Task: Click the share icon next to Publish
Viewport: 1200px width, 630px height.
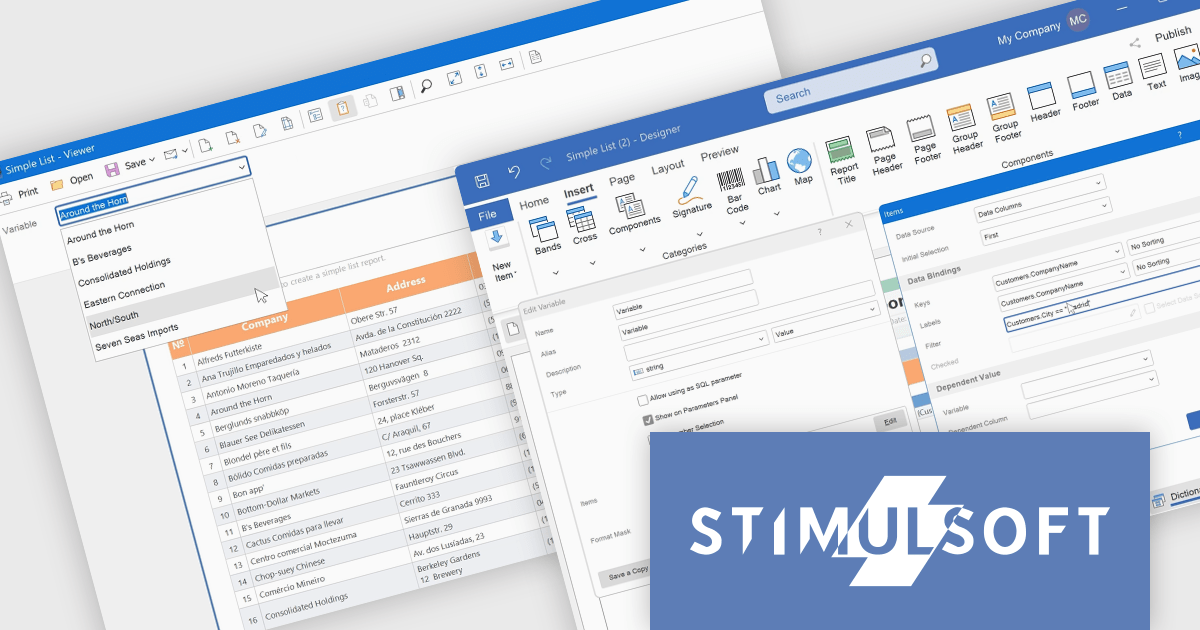Action: (x=1135, y=43)
